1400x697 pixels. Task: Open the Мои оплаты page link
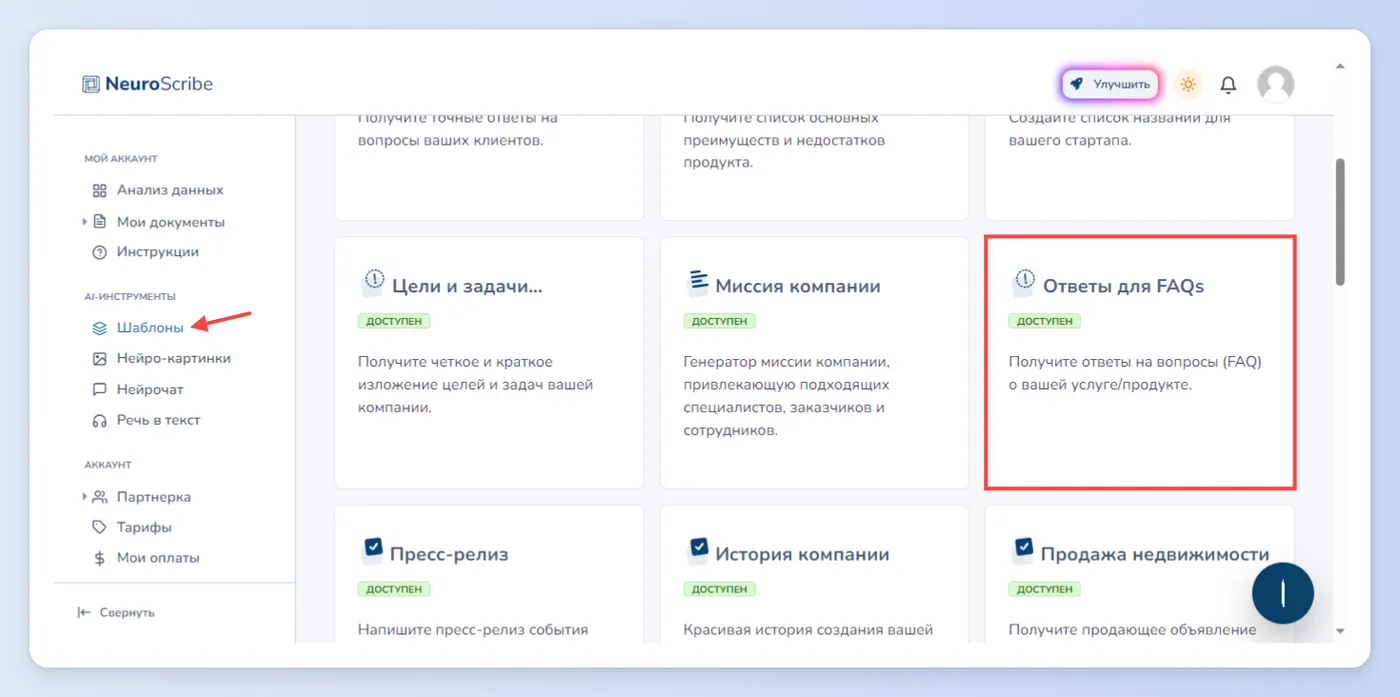click(158, 558)
